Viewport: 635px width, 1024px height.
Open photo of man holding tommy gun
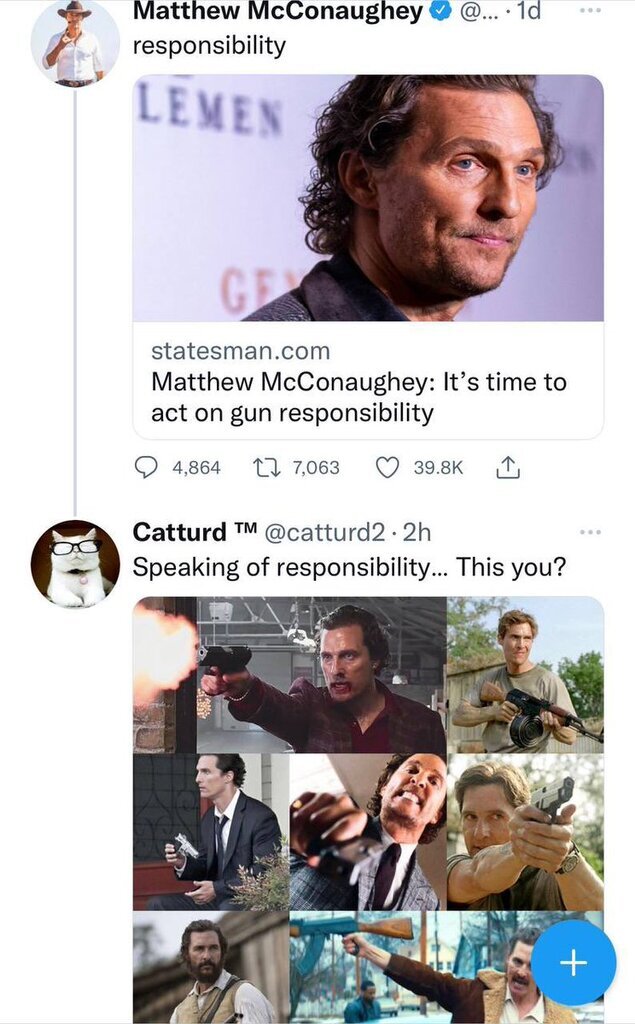[525, 675]
